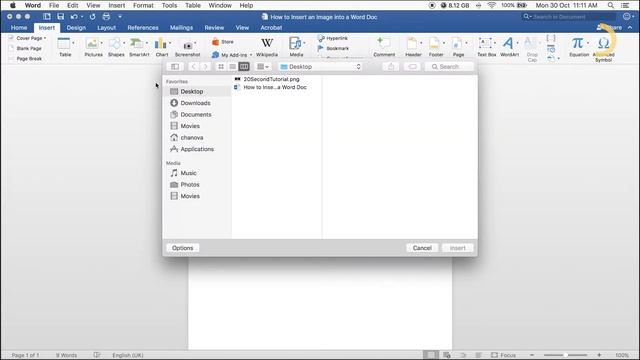Insert a Footer
The height and width of the screenshot is (360, 640).
(436, 47)
